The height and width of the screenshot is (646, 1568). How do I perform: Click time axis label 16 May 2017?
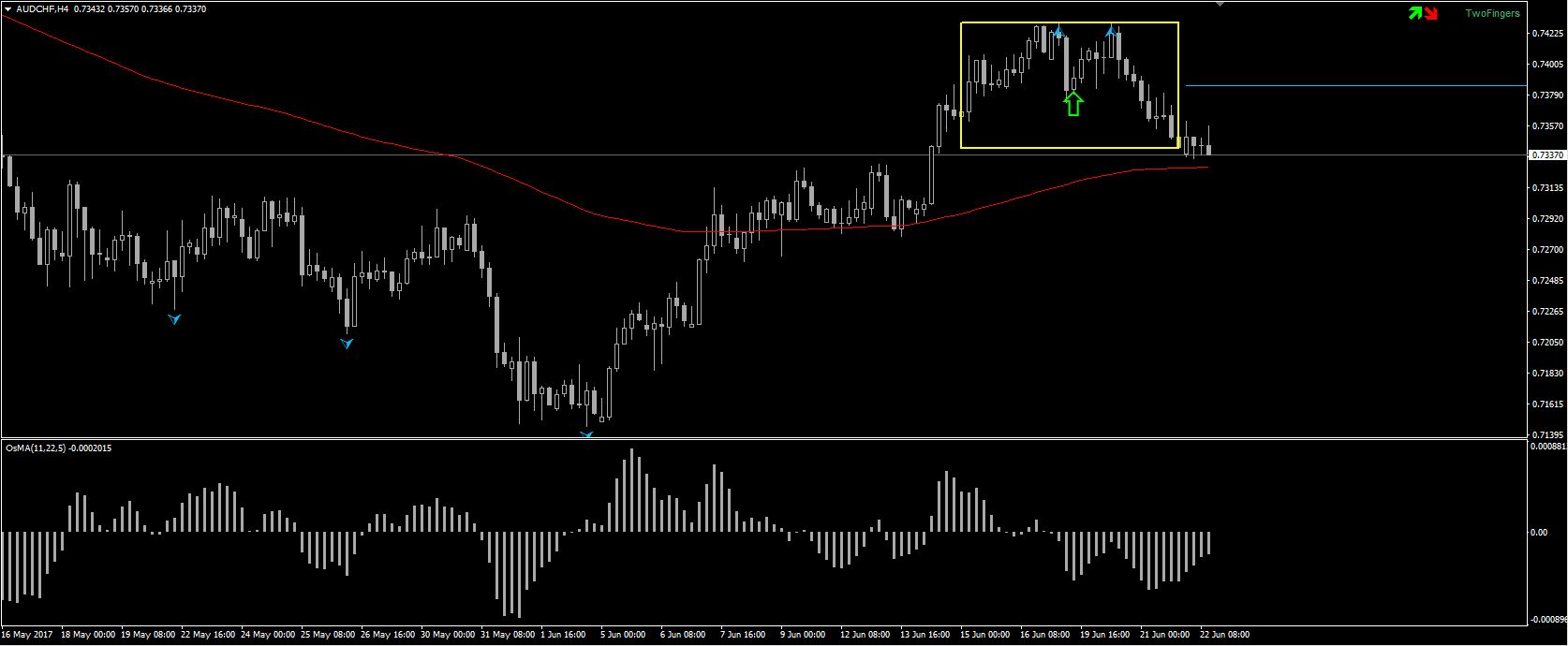26,635
